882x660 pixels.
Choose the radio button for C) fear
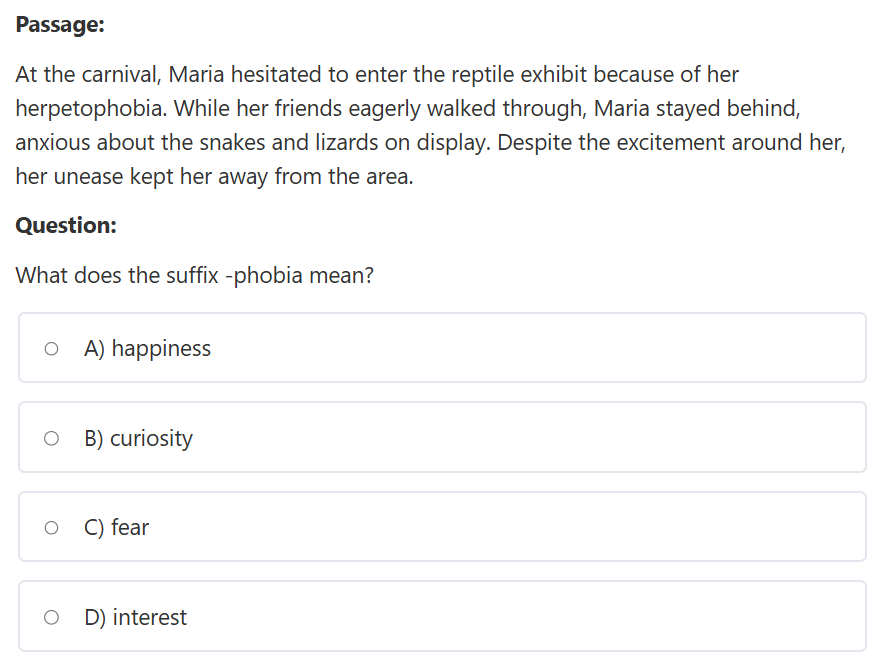(51, 528)
